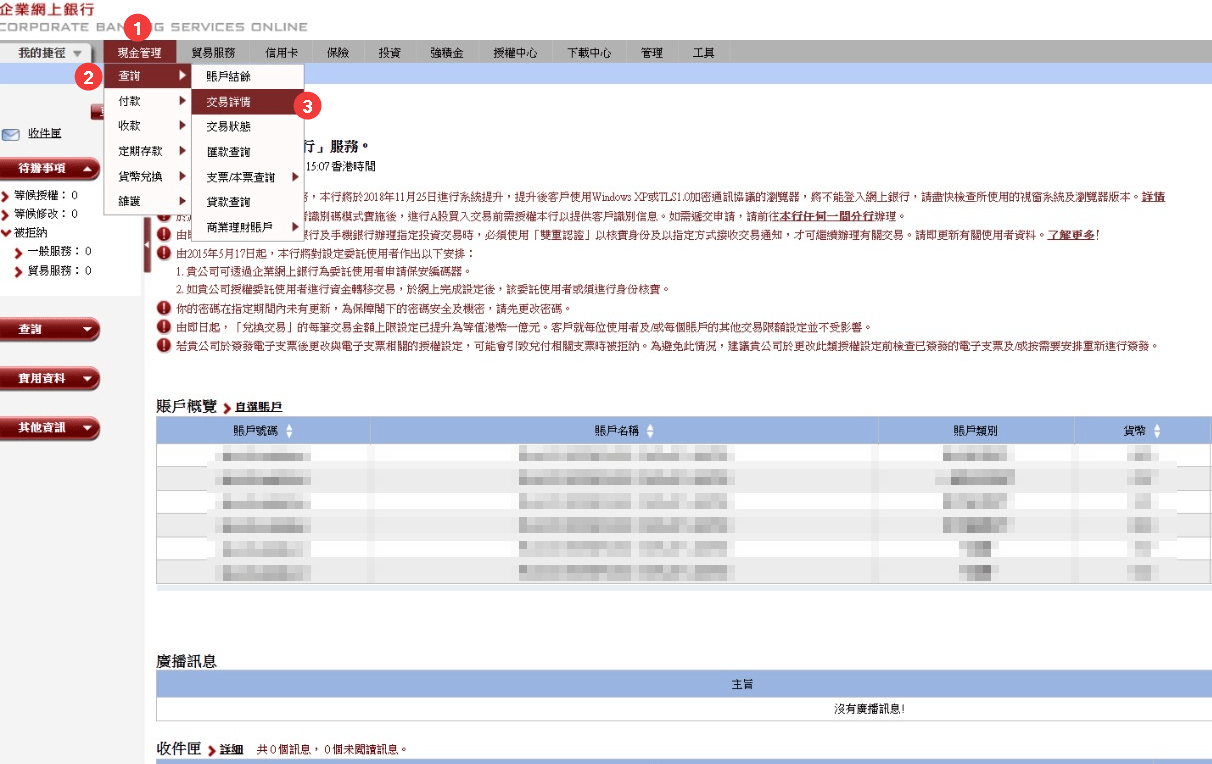Click the red arrow next to 詳細
This screenshot has height=764, width=1212.
click(212, 750)
